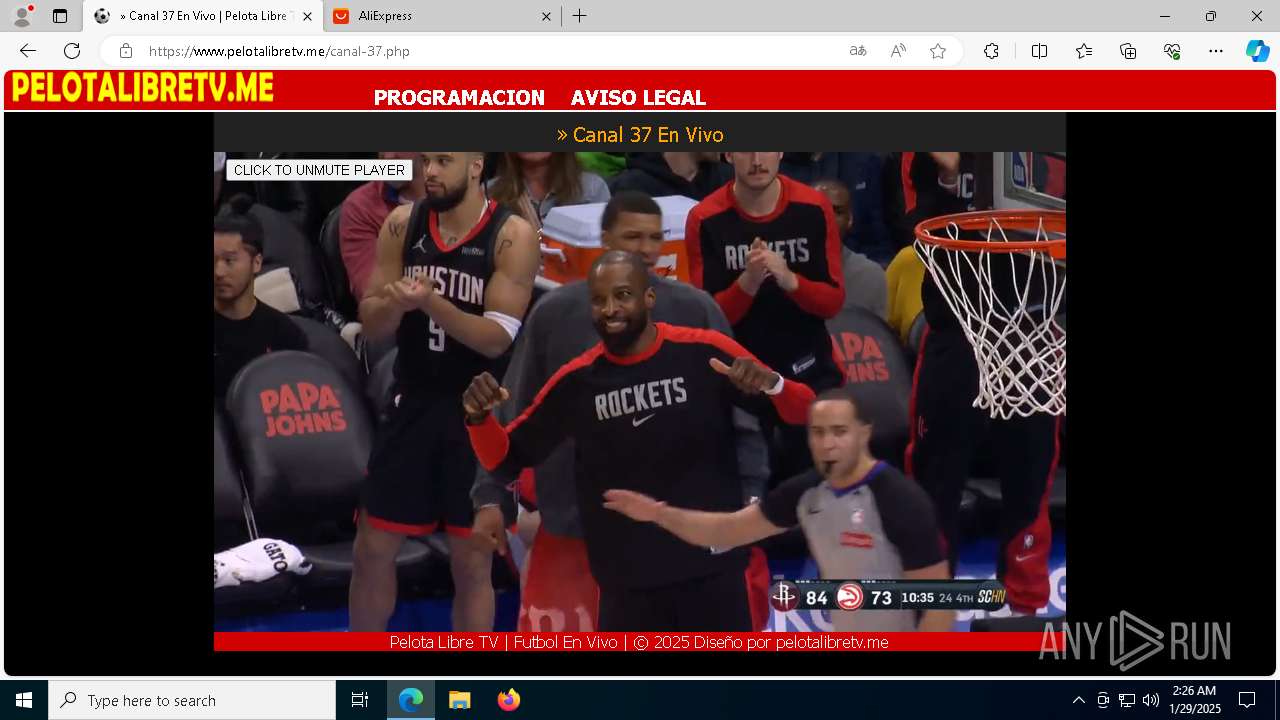Open the Copilot sidebar
Viewport: 1280px width, 720px height.
click(1257, 51)
